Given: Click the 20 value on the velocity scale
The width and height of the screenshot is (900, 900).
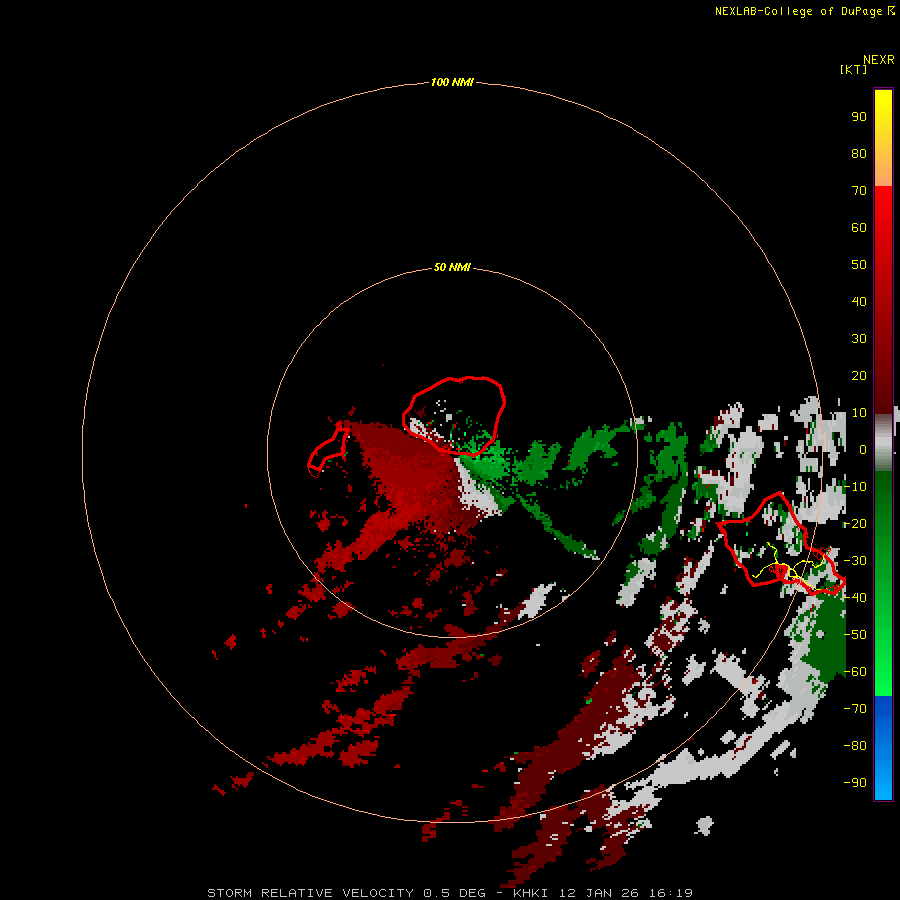Looking at the screenshot, I should click(859, 375).
